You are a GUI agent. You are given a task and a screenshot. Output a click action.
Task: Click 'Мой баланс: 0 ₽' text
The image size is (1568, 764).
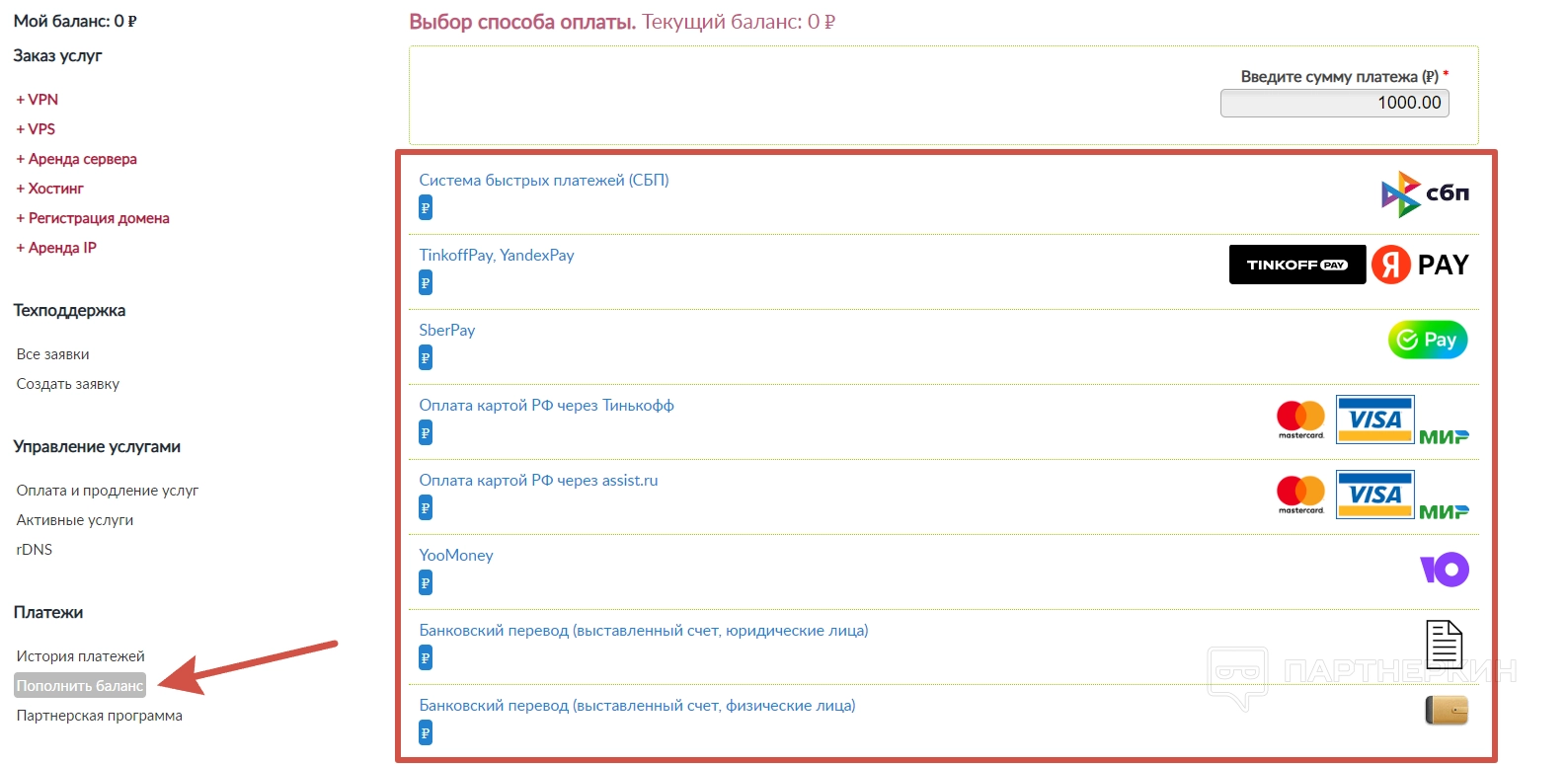pos(75,21)
